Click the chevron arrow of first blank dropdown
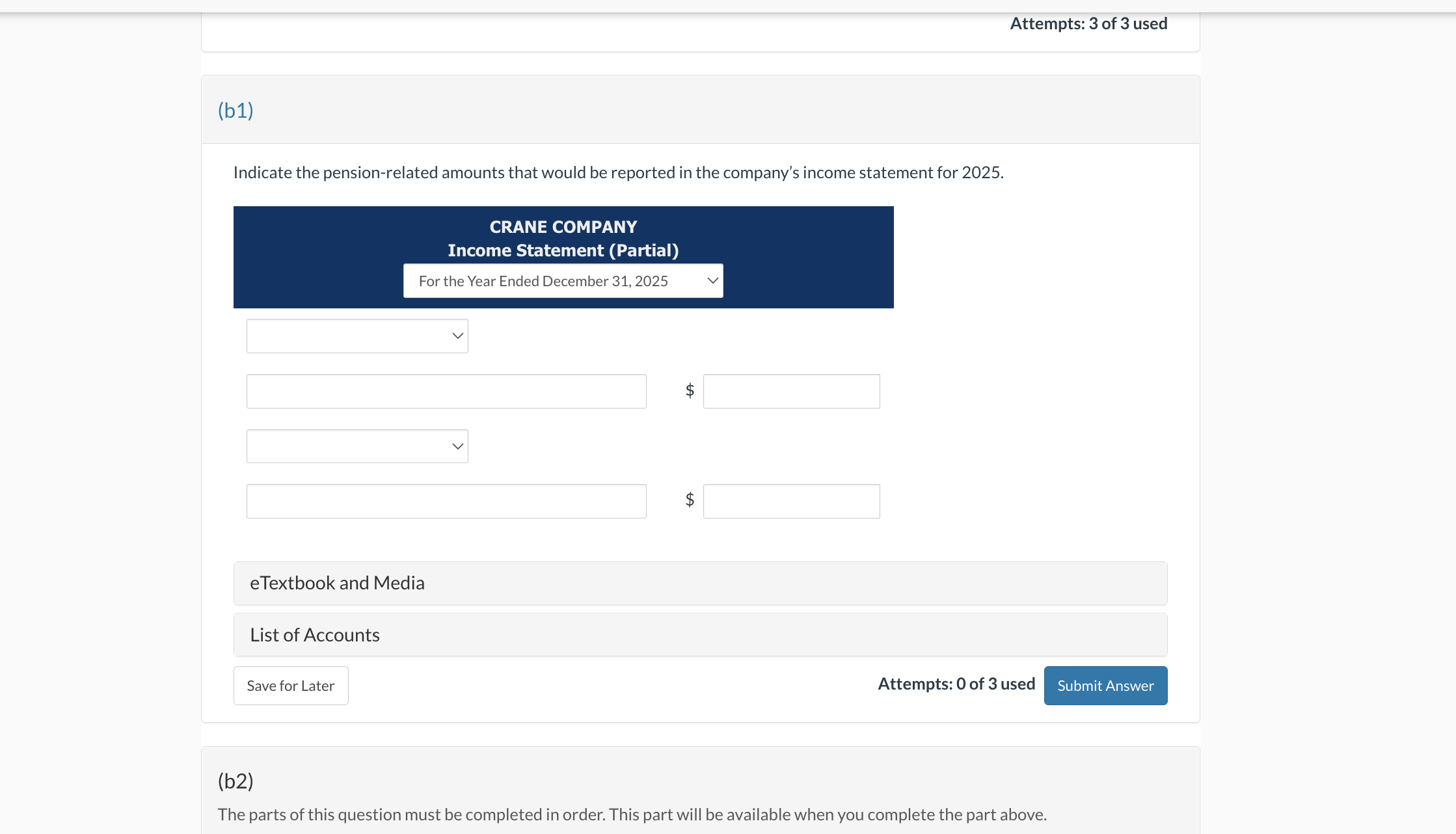 coord(457,336)
